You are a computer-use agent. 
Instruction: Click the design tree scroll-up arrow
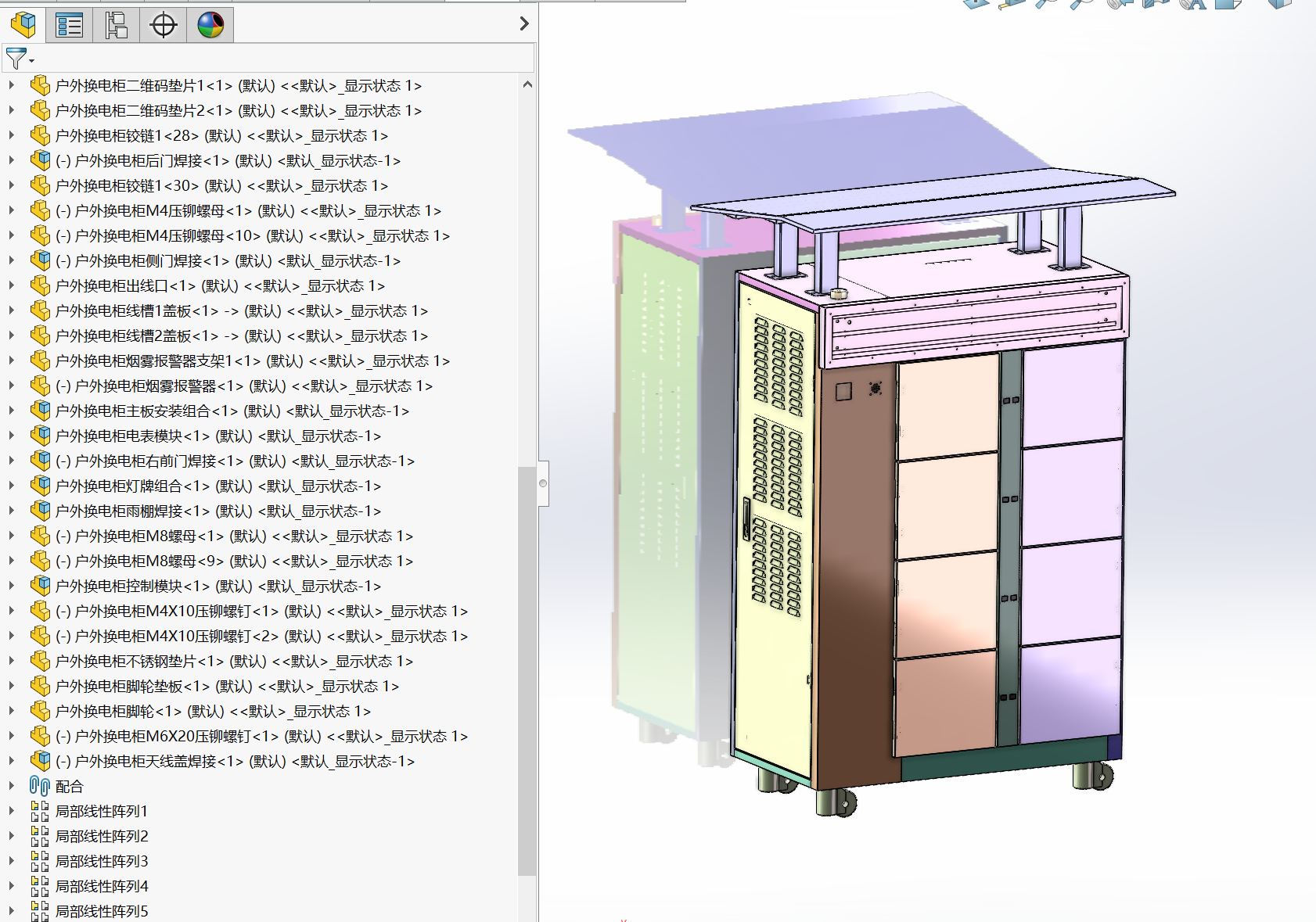tap(527, 84)
